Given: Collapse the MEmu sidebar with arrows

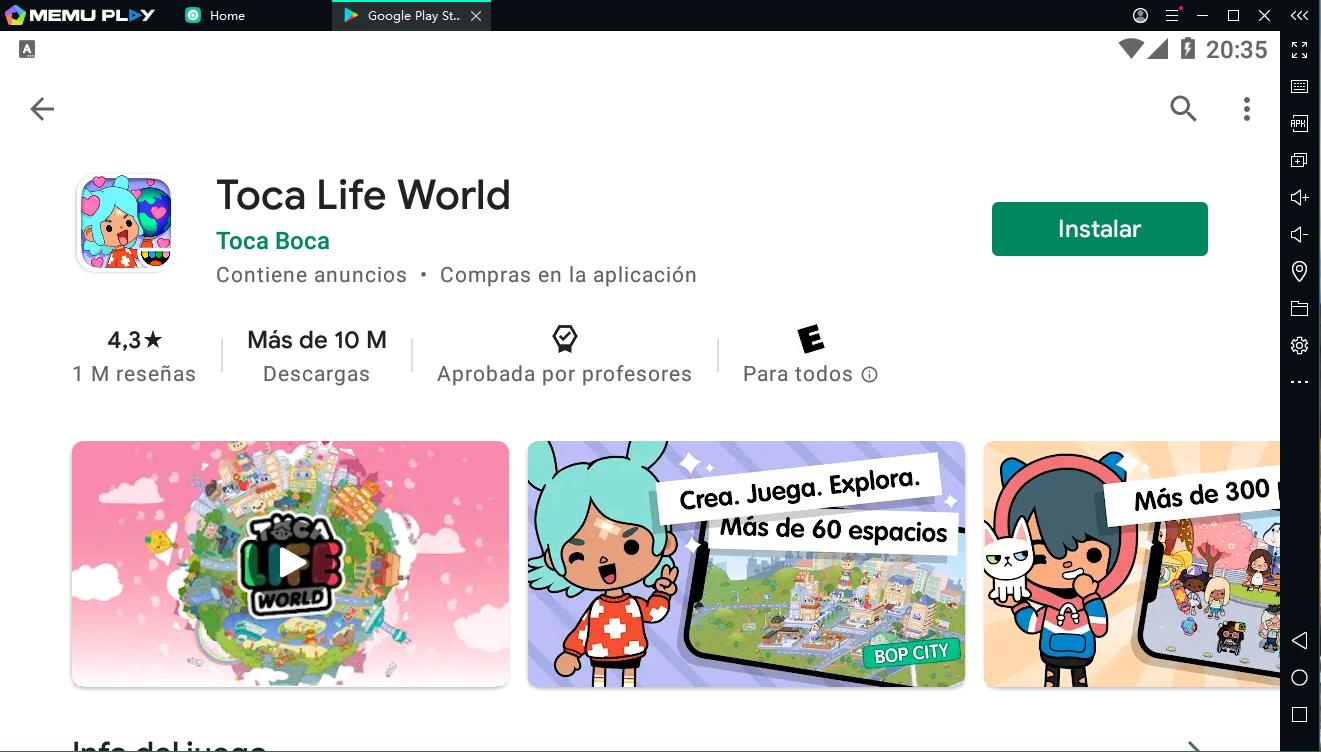Looking at the screenshot, I should (1299, 15).
